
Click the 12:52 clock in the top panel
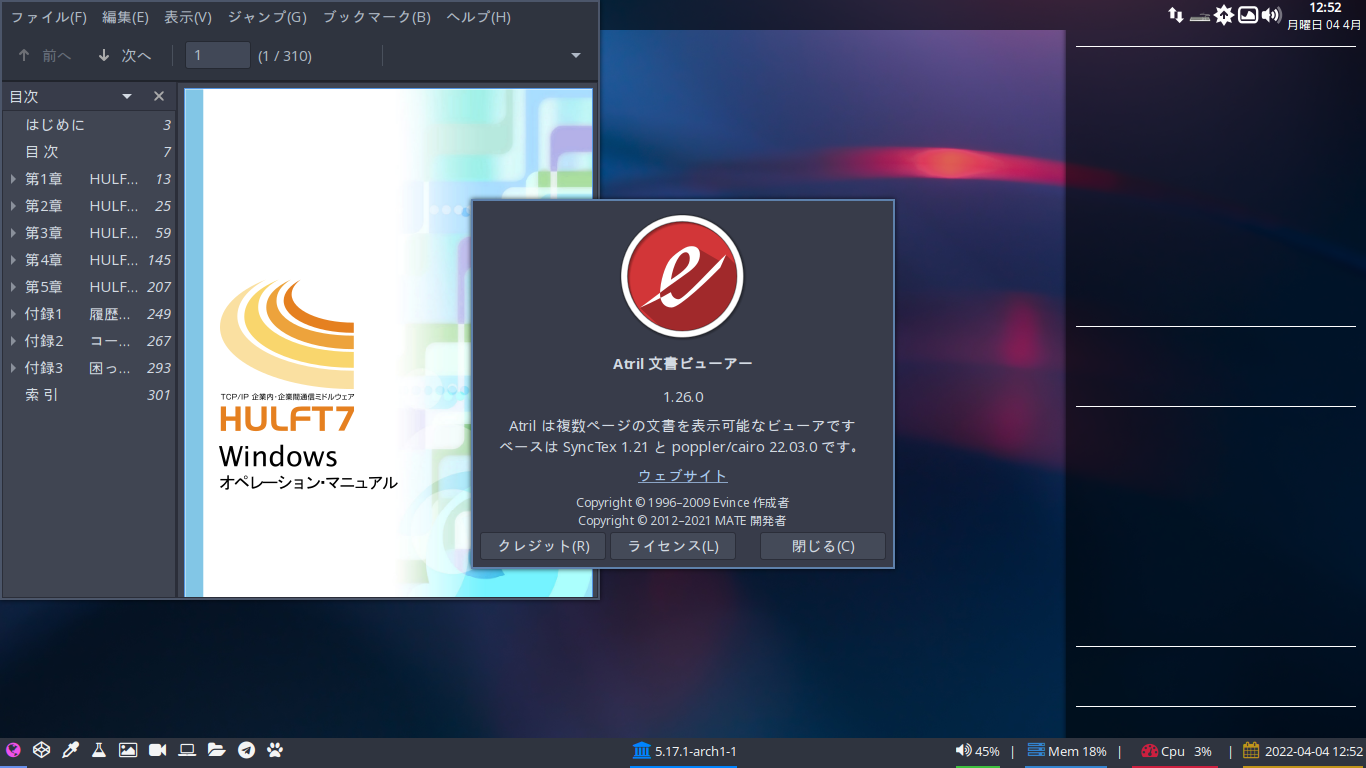(1325, 7)
